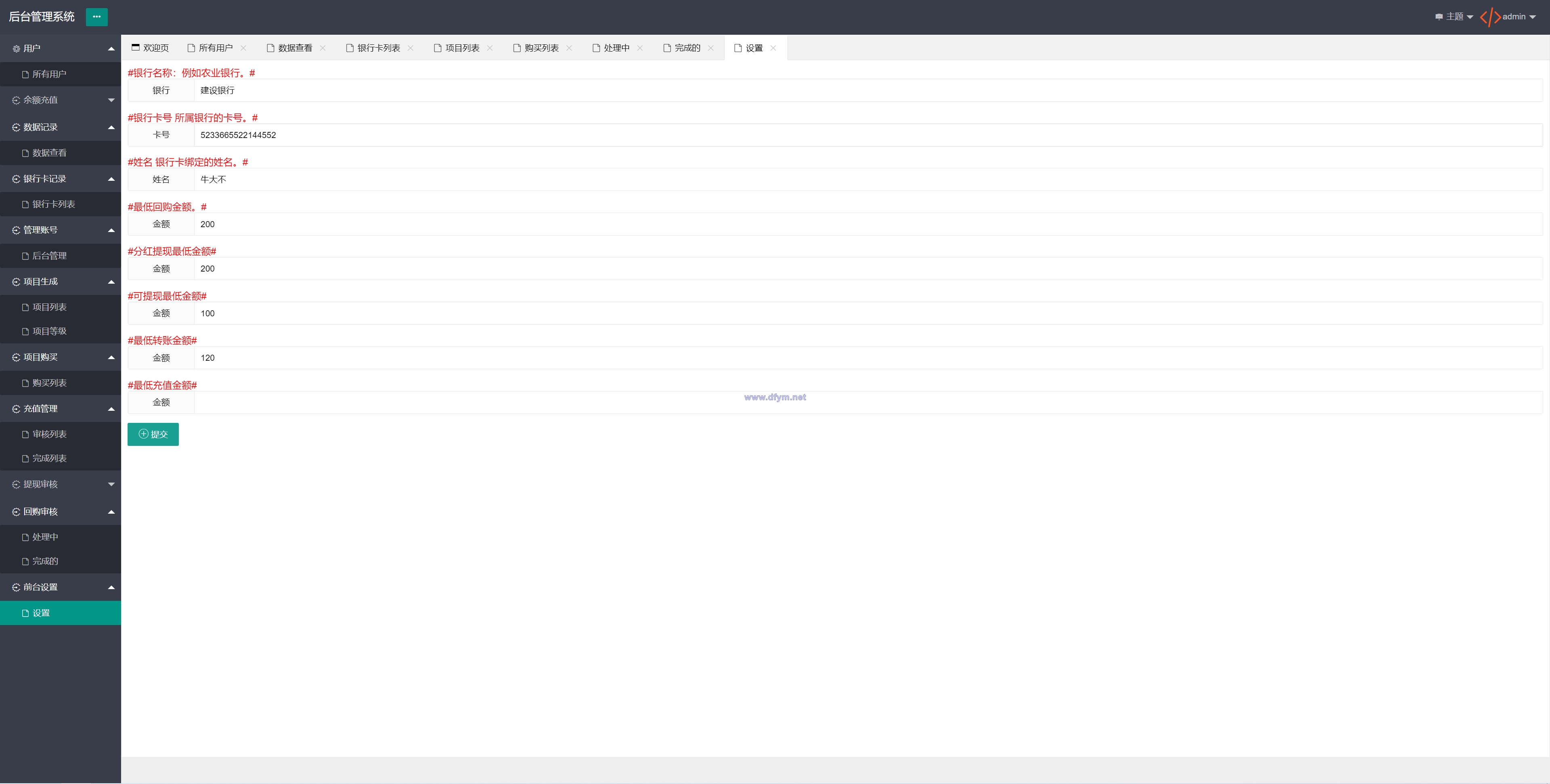Screen dimensions: 1550x784
Task: Open 项目等级 in the sidebar
Action: coord(60,332)
